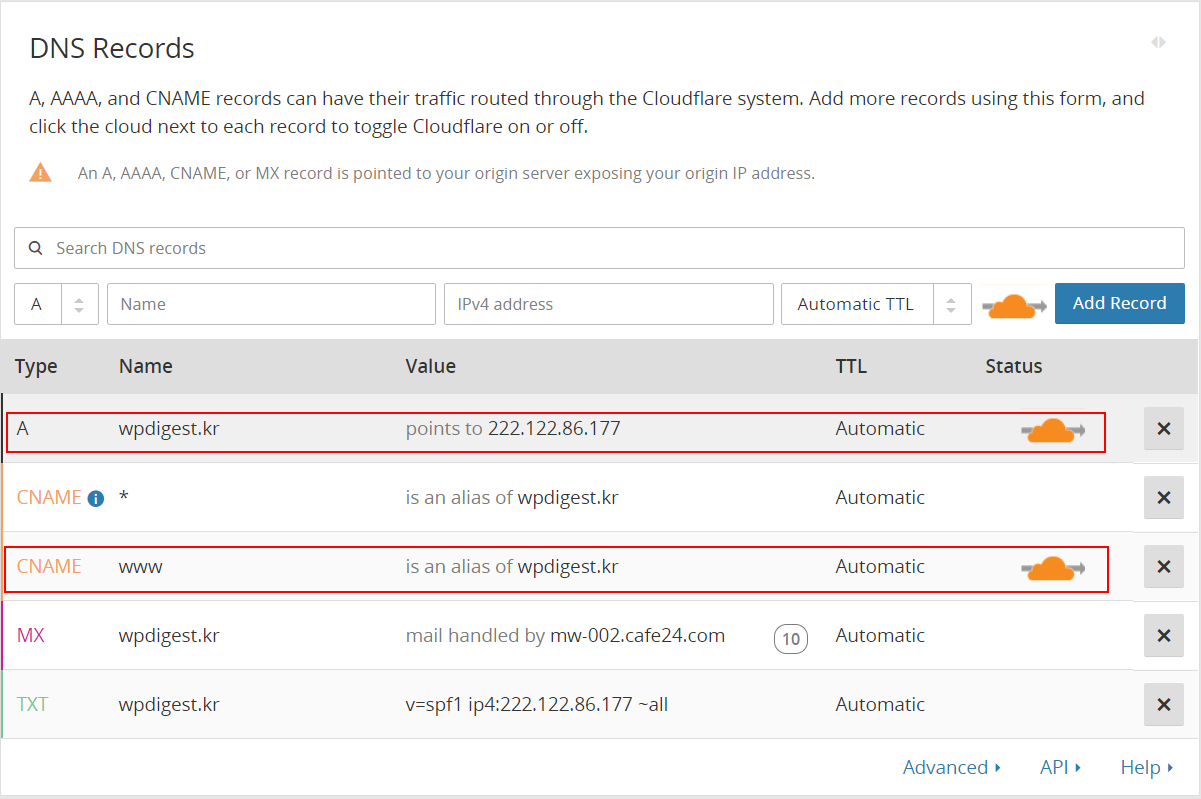Click the Status column header
This screenshot has height=799, width=1201.
click(1013, 366)
